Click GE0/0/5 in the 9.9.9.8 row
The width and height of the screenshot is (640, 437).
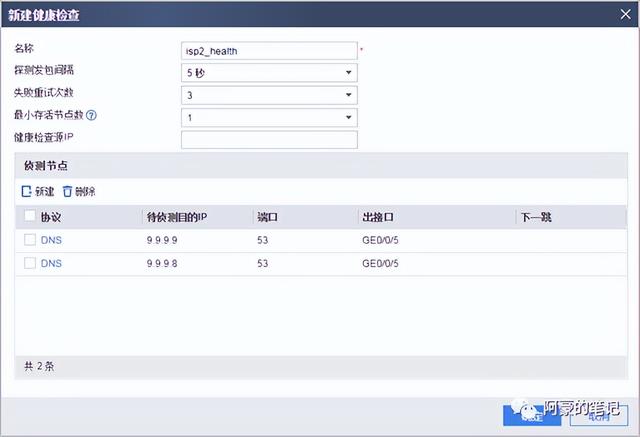pos(380,263)
